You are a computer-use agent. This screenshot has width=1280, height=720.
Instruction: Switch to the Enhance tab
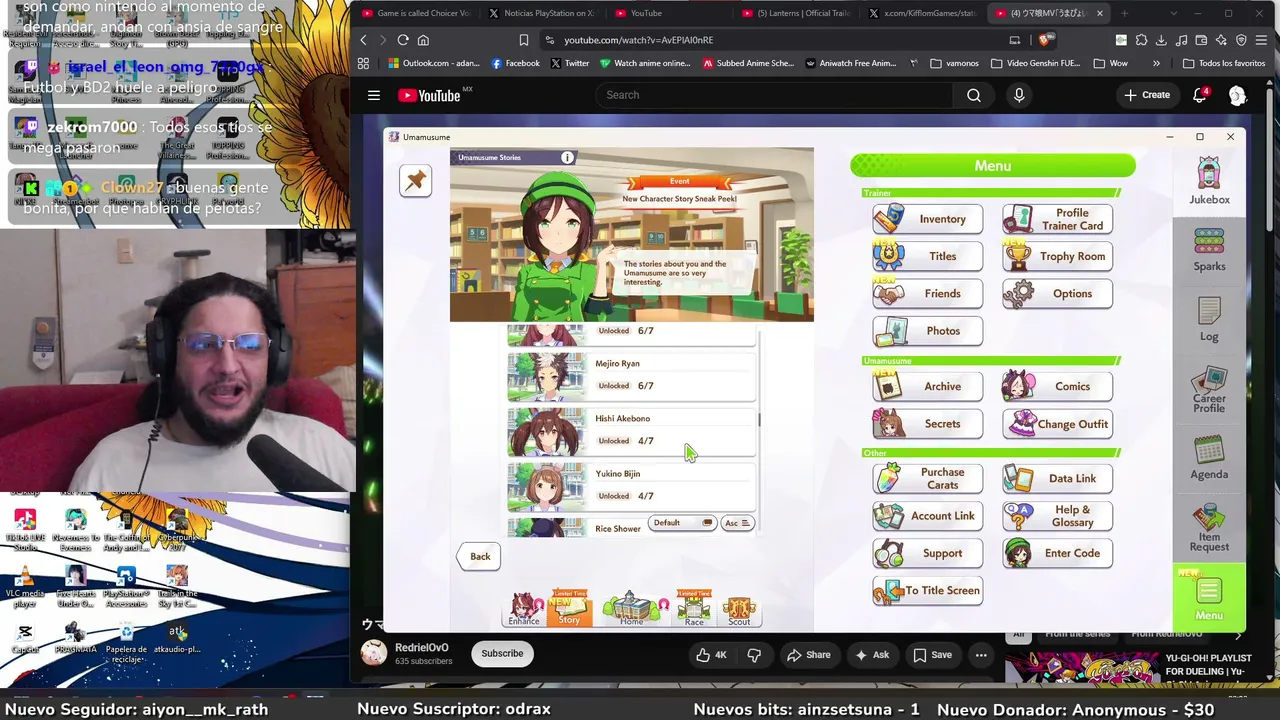tap(524, 609)
